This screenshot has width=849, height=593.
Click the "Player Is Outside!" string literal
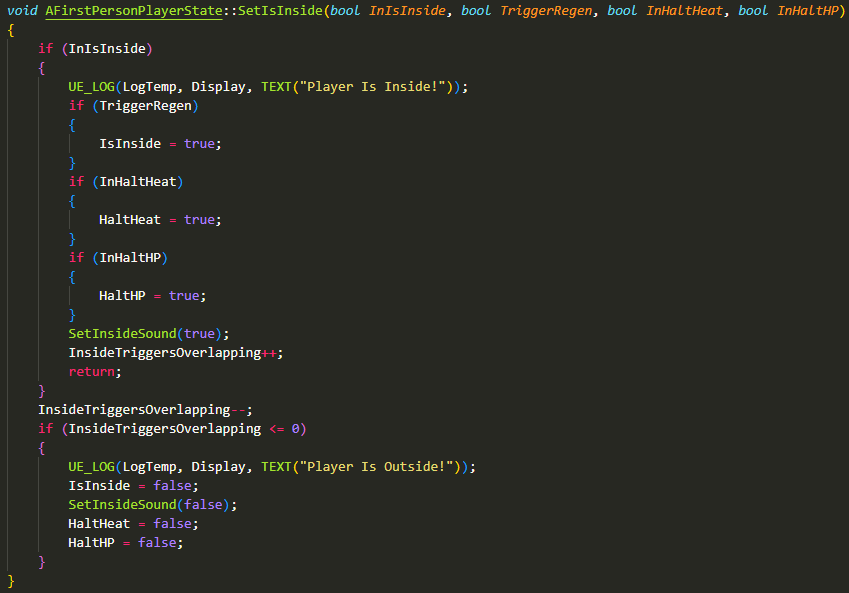[x=379, y=467]
